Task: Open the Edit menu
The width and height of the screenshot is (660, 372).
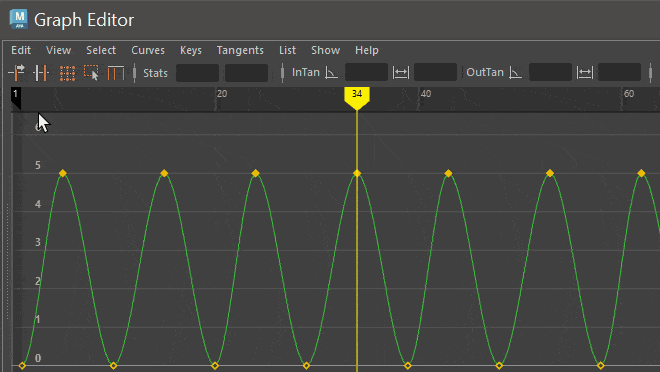Action: [x=21, y=50]
